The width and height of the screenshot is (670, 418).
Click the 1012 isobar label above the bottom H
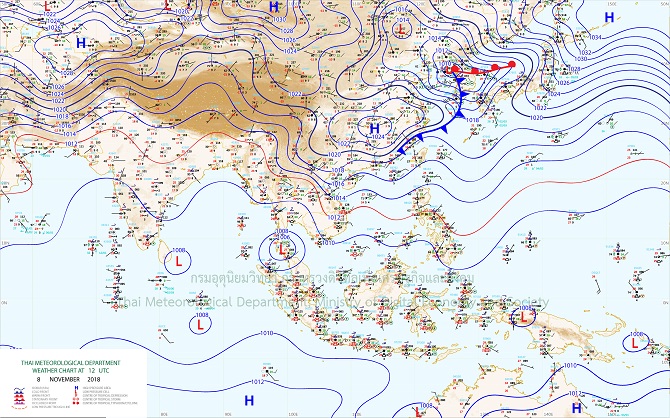coord(256,382)
